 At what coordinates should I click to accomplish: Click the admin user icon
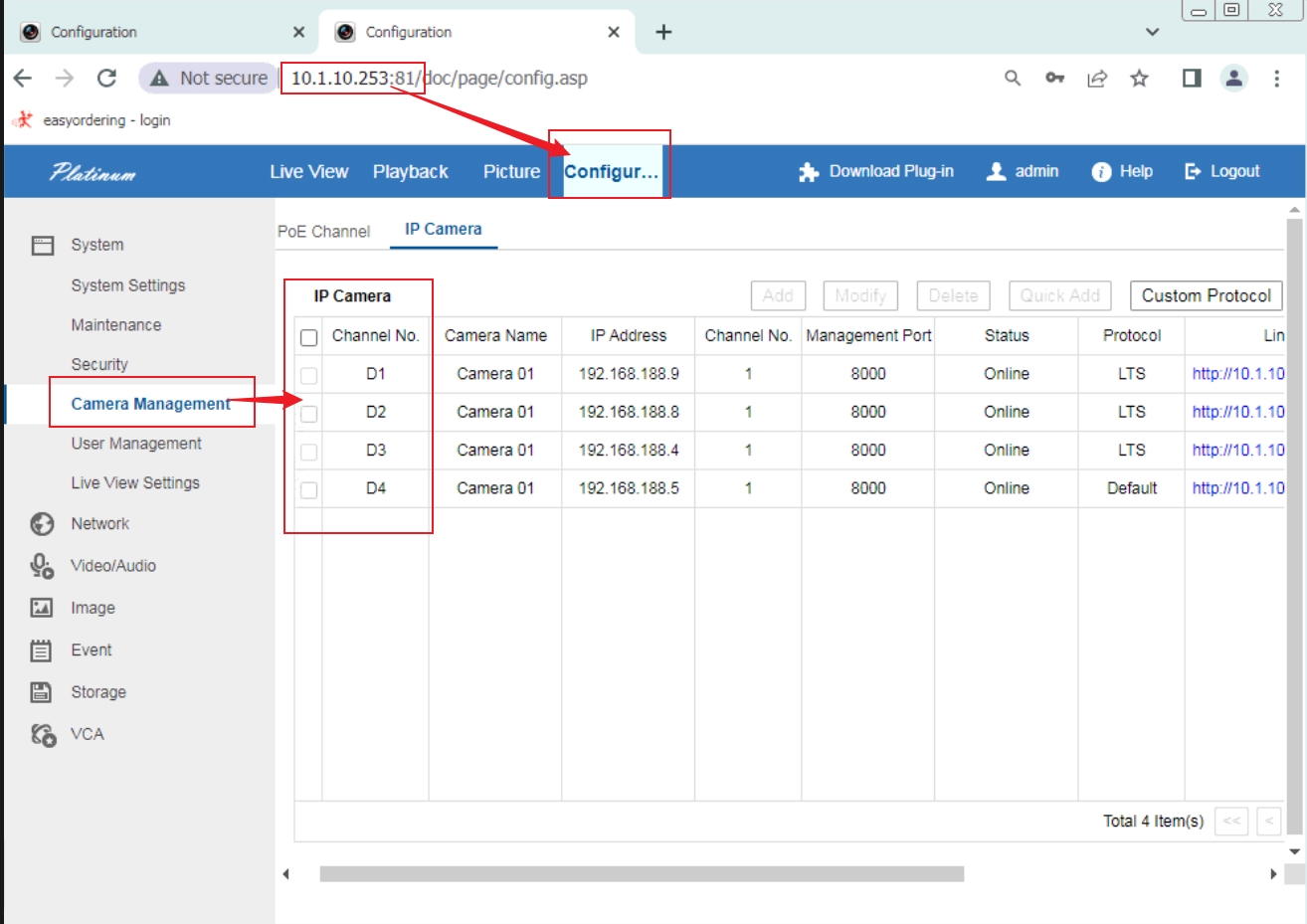pyautogui.click(x=996, y=171)
